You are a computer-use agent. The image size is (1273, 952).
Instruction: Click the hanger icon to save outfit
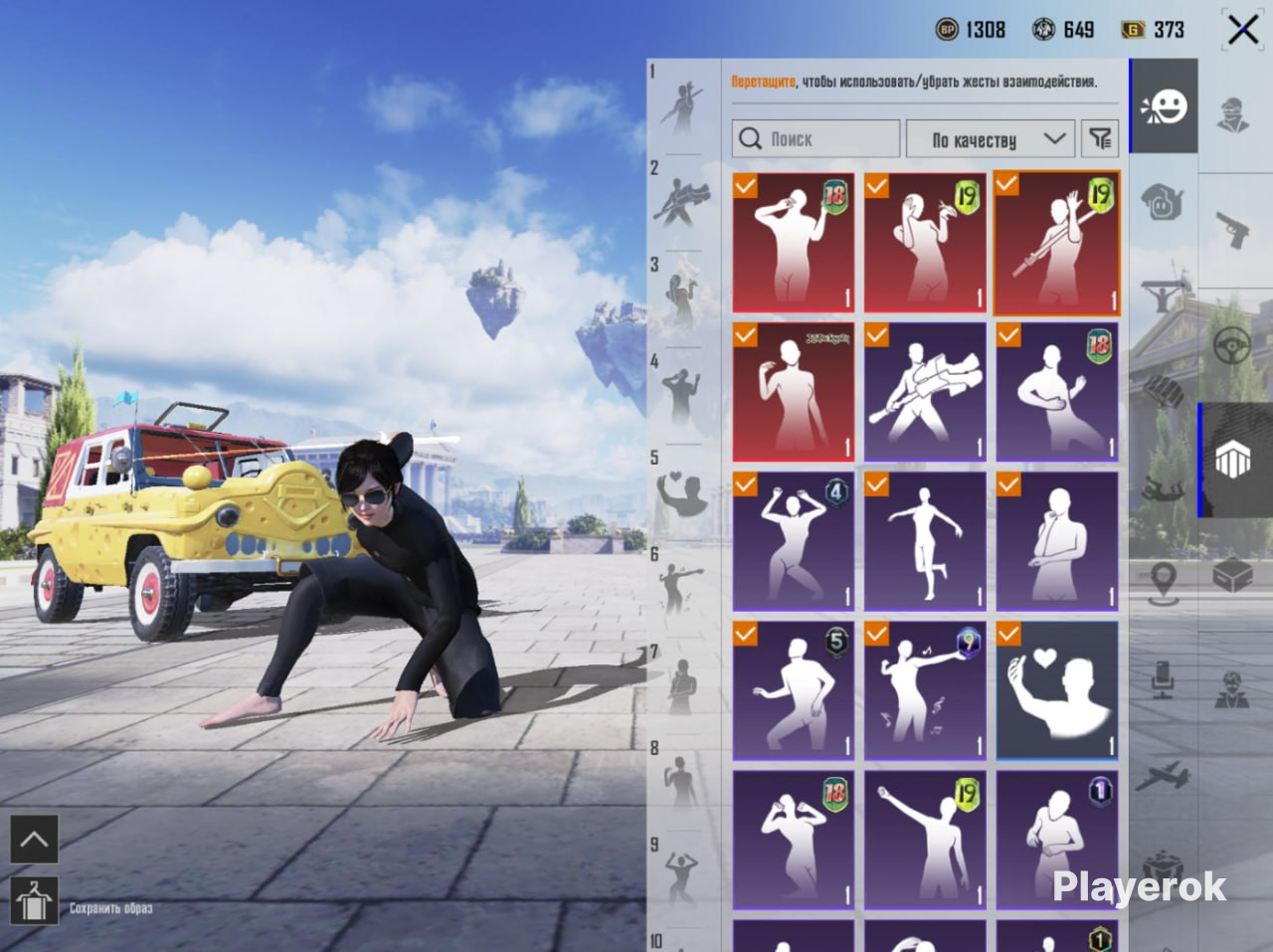[34, 902]
